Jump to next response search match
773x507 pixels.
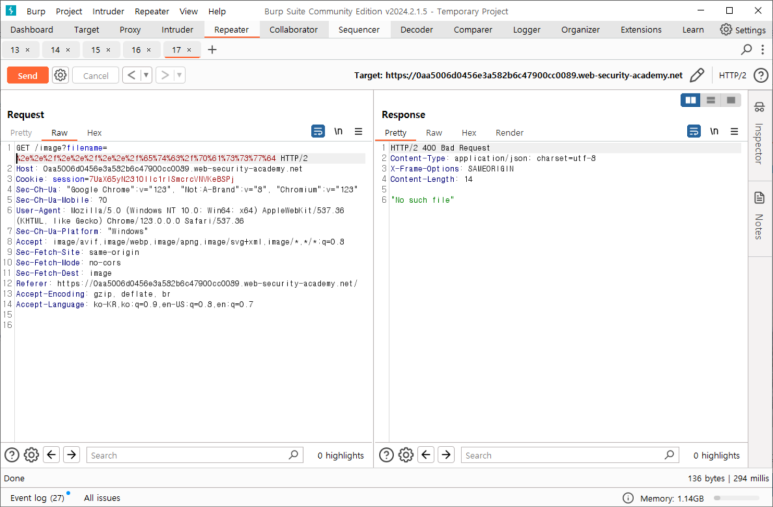(x=446, y=454)
